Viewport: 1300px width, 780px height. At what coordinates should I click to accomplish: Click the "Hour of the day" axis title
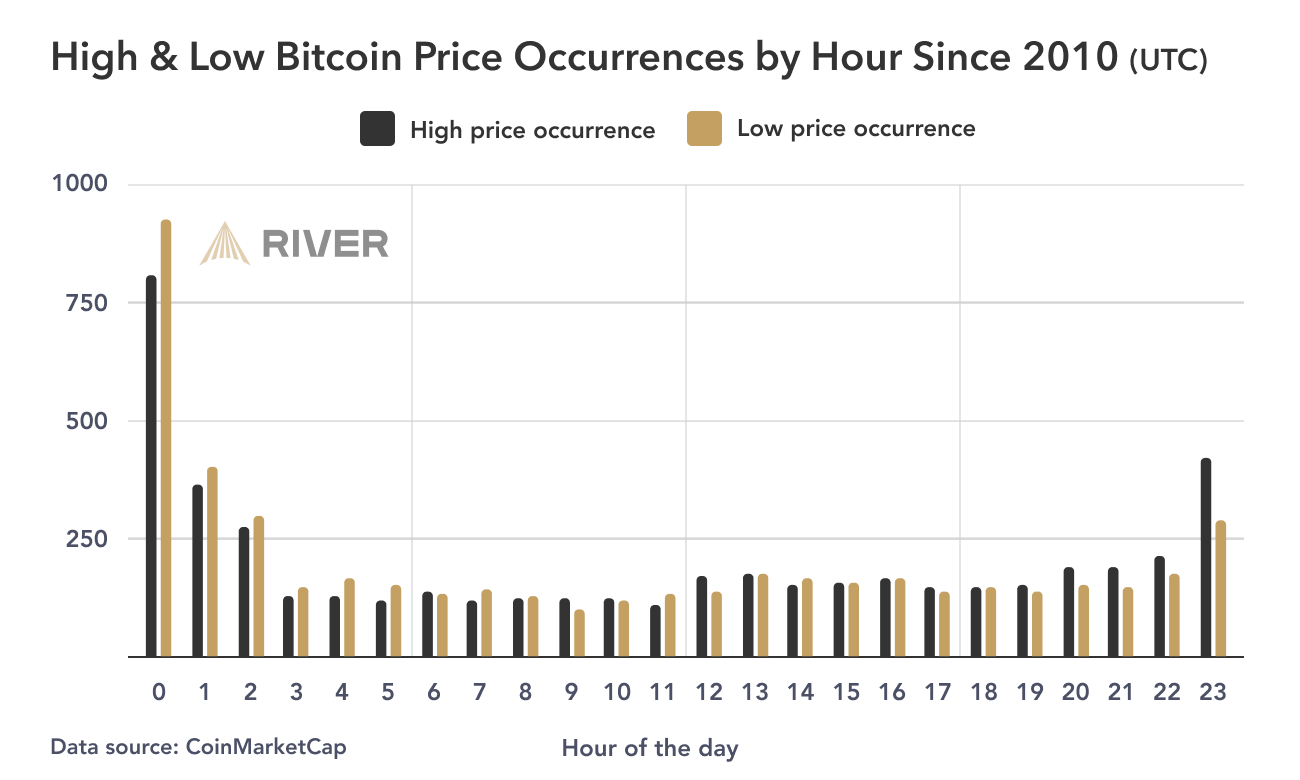pyautogui.click(x=650, y=748)
